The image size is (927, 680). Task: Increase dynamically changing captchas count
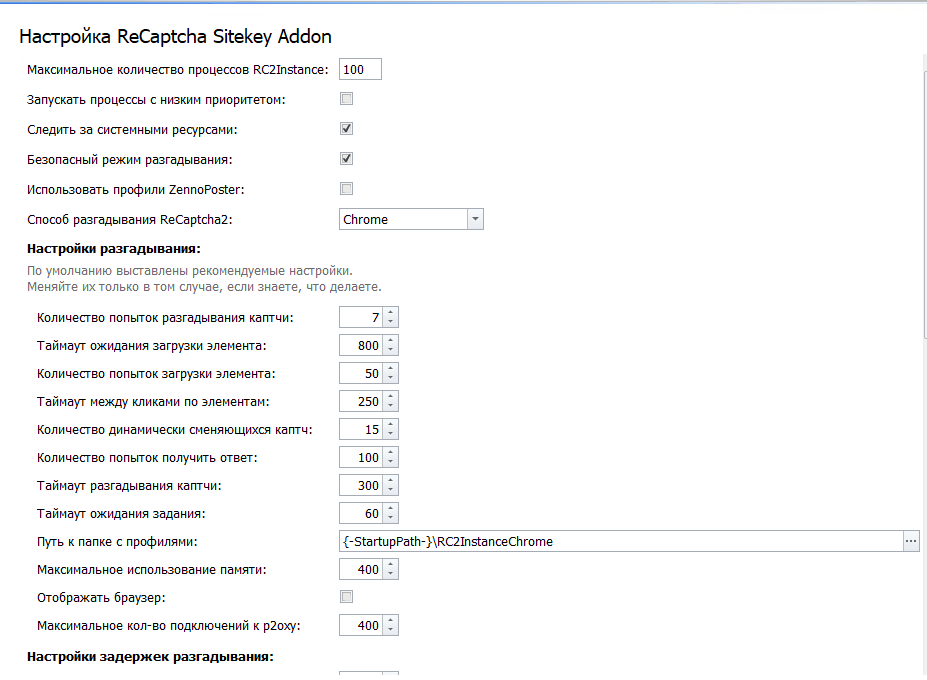[390, 425]
